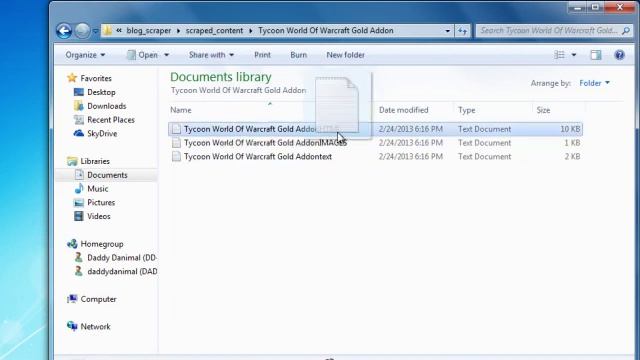The image size is (640, 360).
Task: Toggle the preview pane
Action: pos(596,55)
